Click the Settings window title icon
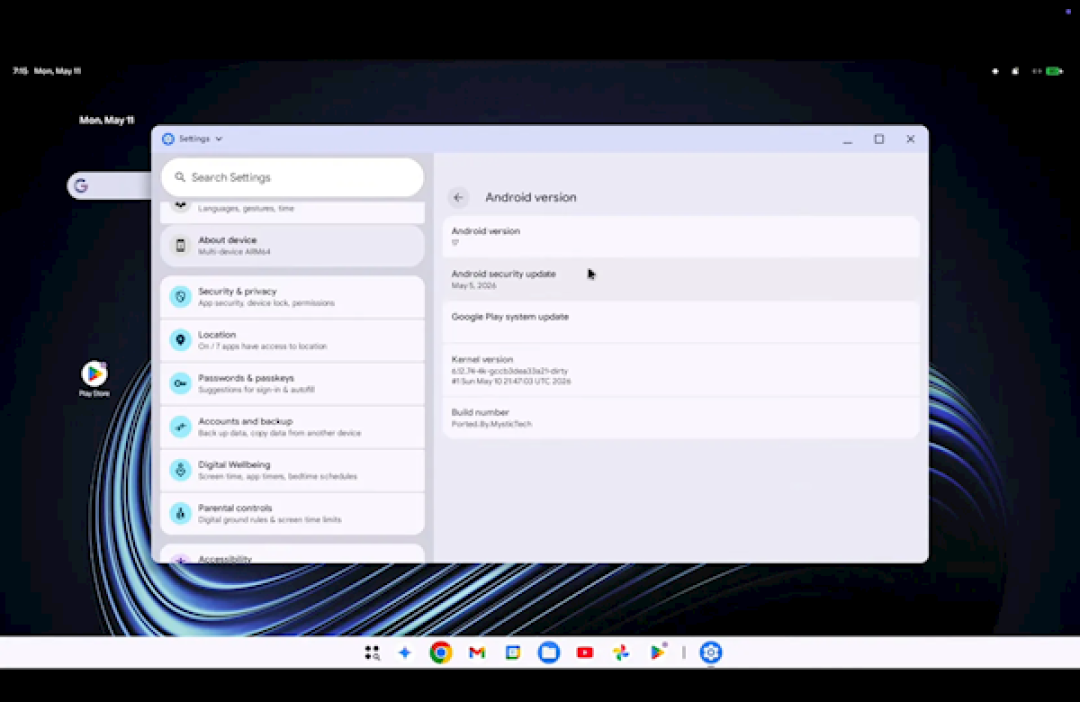 [x=168, y=139]
